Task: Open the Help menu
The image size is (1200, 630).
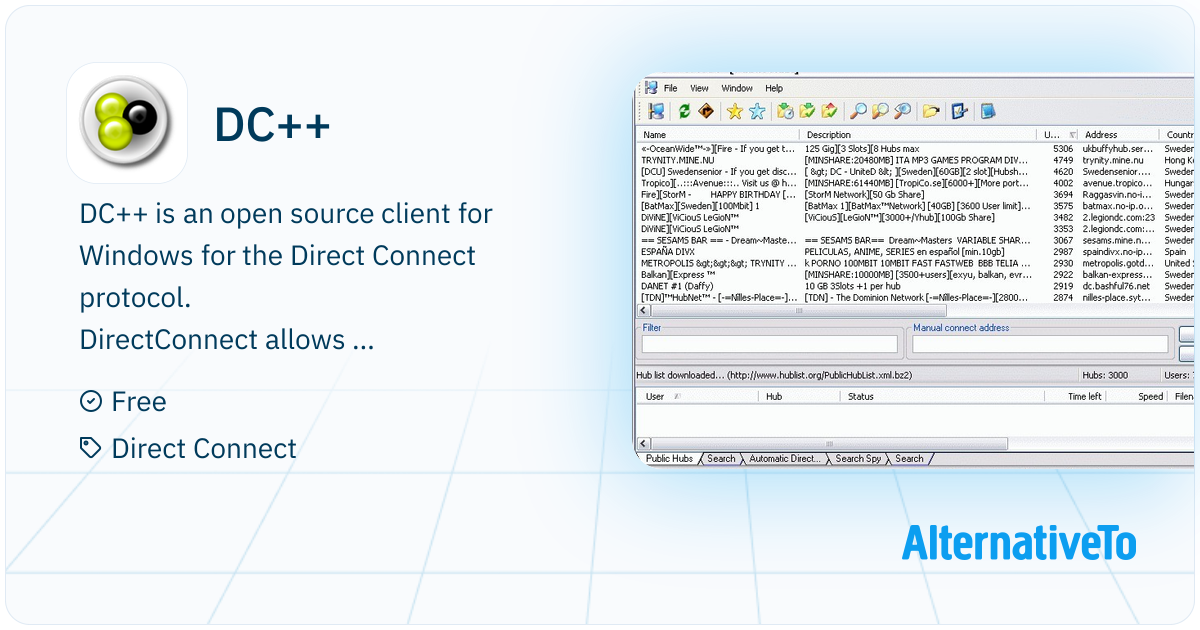Action: coord(774,88)
